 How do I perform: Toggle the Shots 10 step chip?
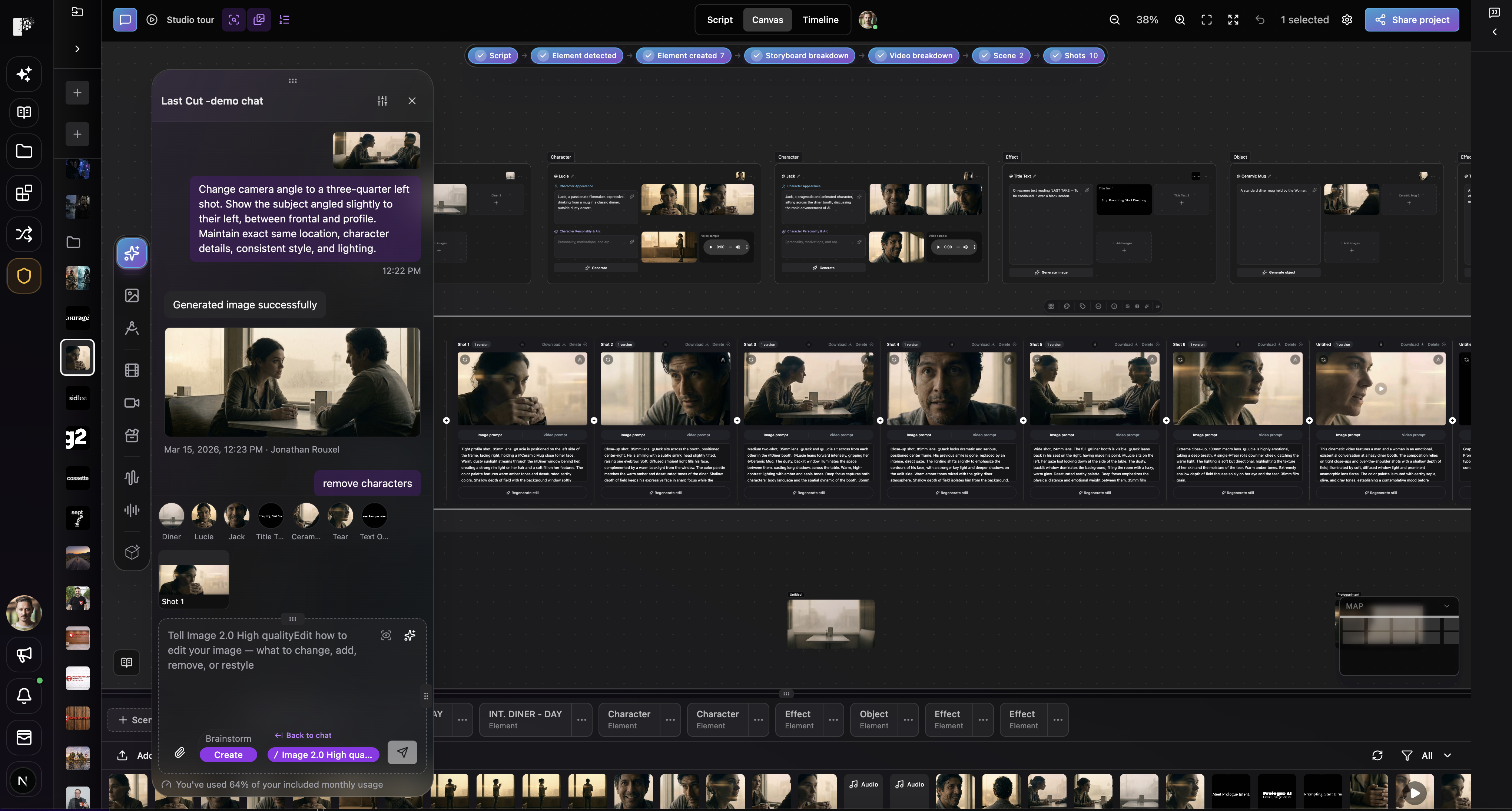pos(1074,55)
